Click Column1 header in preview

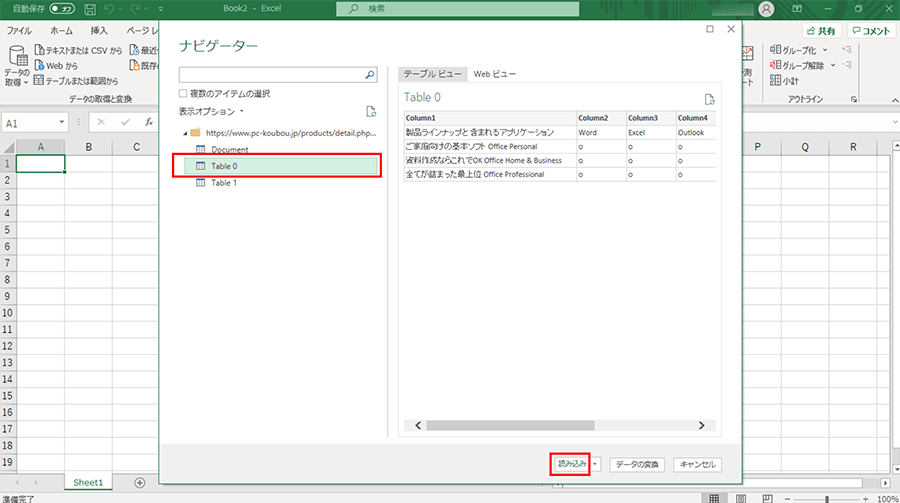tap(490, 118)
